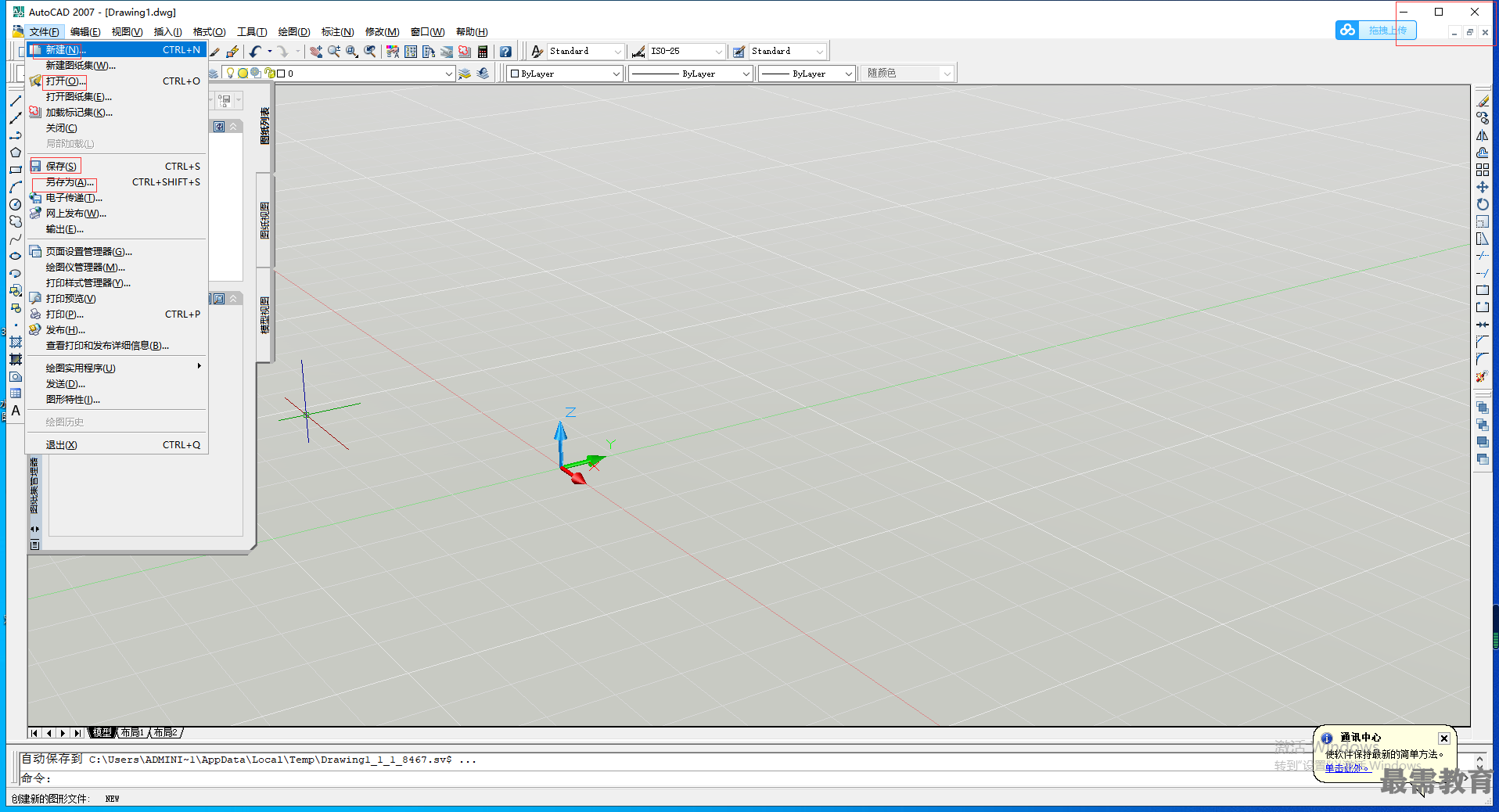The image size is (1499, 812).
Task: Expand the 绘图实用程序 submenu
Action: [x=117, y=368]
